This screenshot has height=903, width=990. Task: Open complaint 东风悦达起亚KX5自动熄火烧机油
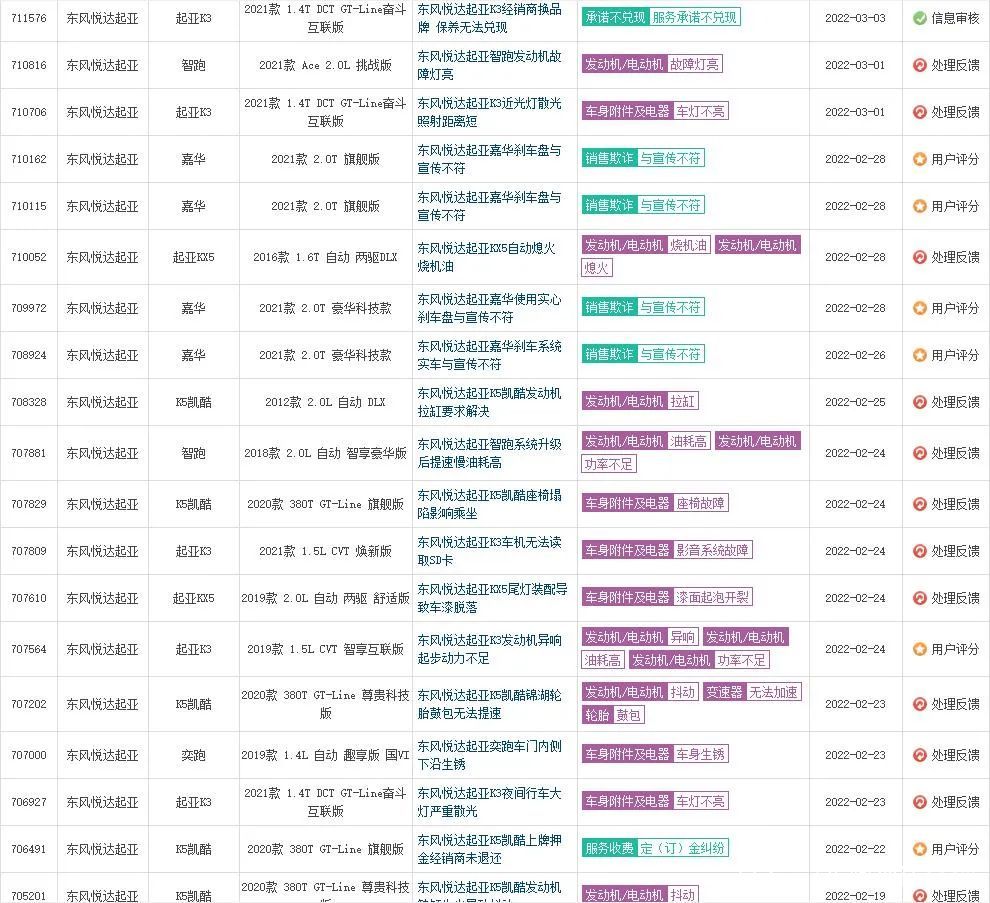[x=486, y=257]
